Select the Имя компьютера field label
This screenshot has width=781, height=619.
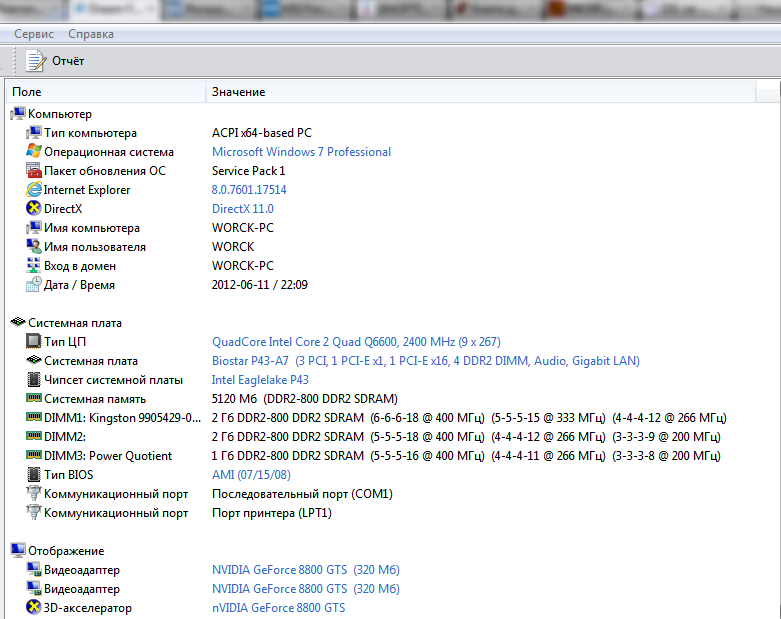click(92, 228)
